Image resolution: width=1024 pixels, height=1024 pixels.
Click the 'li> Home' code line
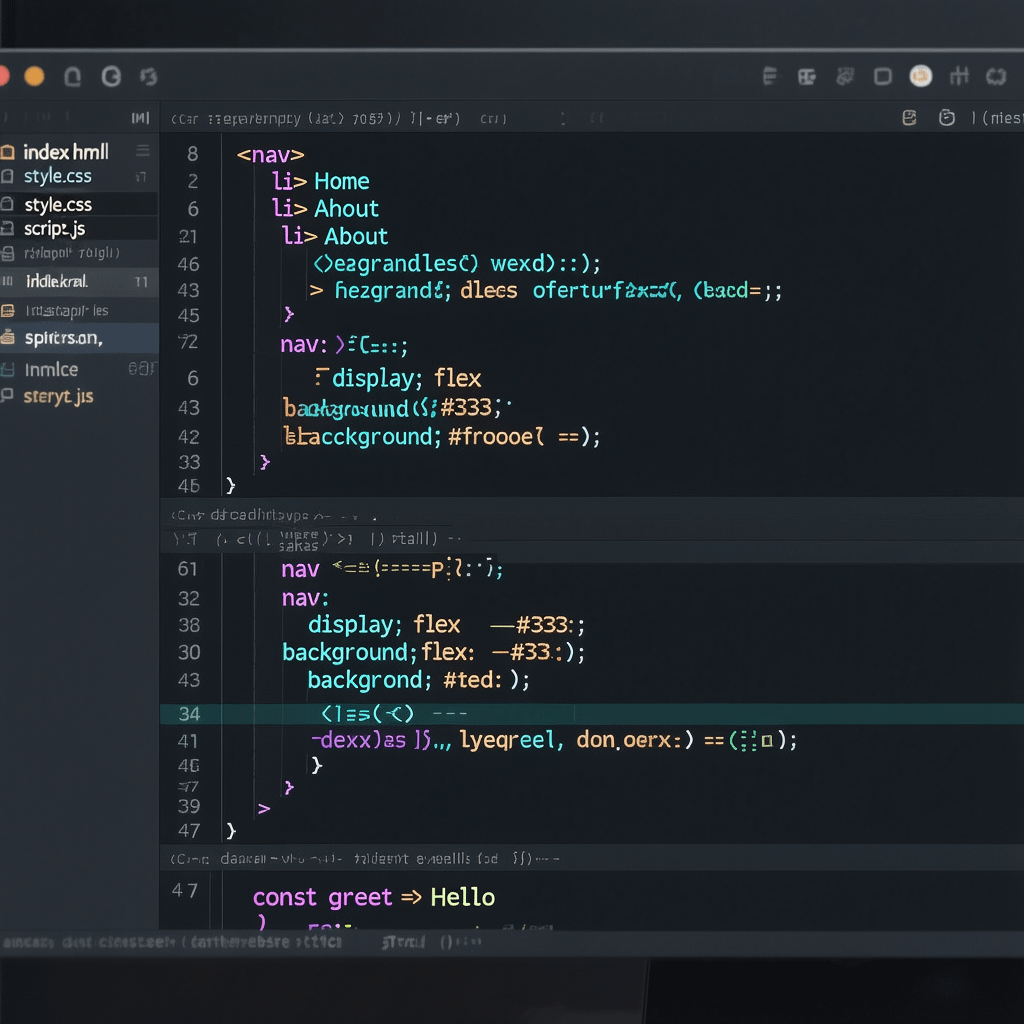(x=321, y=181)
